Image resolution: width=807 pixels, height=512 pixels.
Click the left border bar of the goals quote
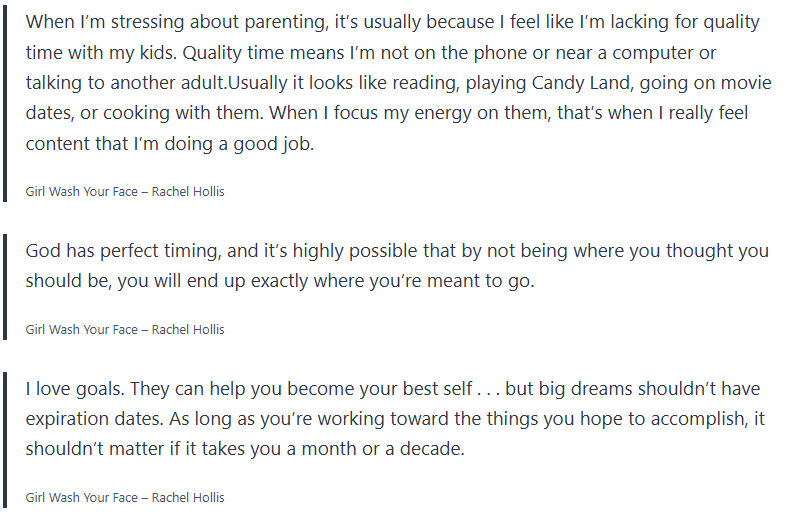pyautogui.click(x=5, y=438)
